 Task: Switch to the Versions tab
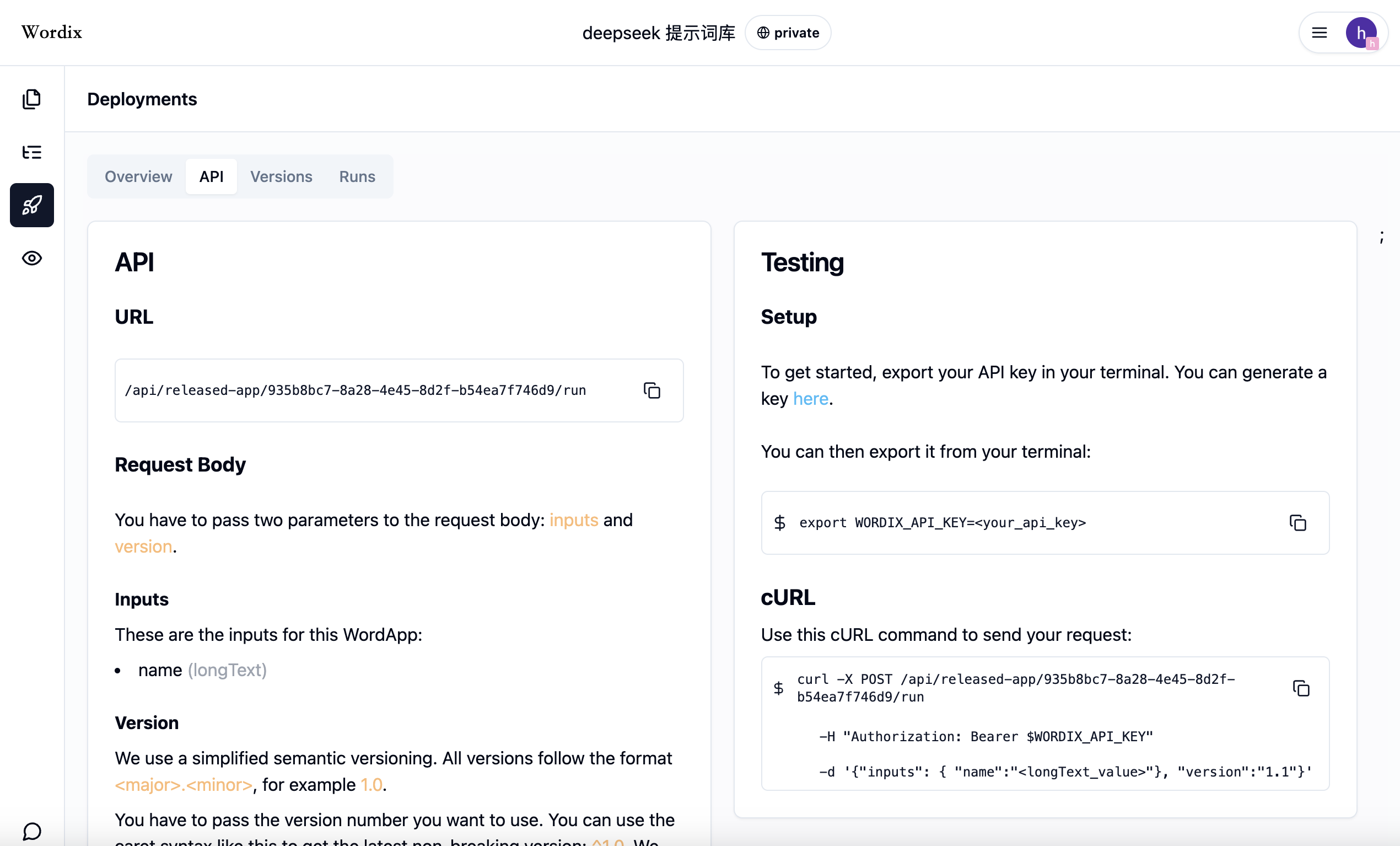click(x=281, y=177)
